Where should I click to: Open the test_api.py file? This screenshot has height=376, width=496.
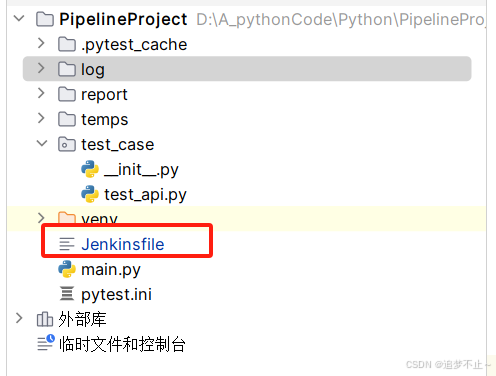pyautogui.click(x=145, y=195)
